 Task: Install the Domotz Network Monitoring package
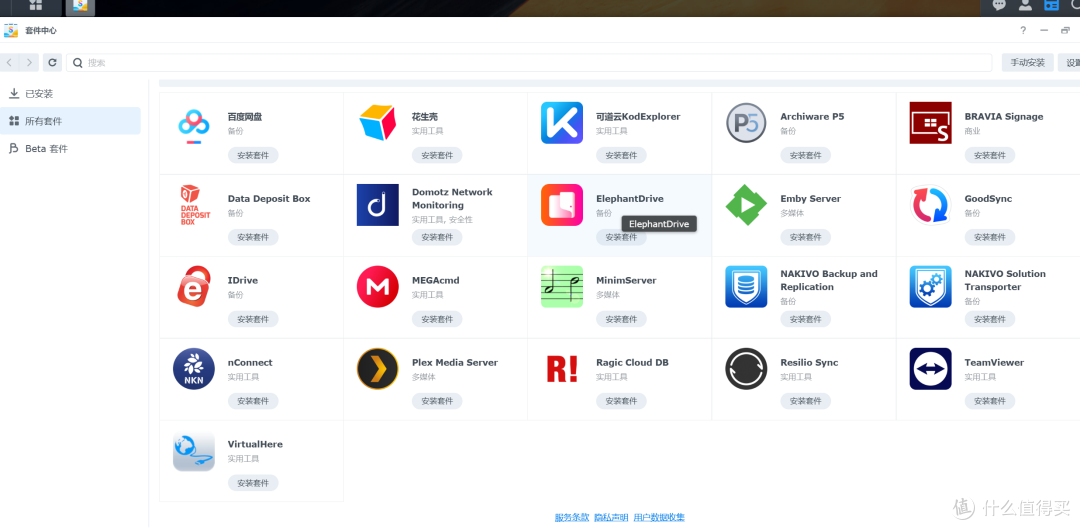(437, 237)
